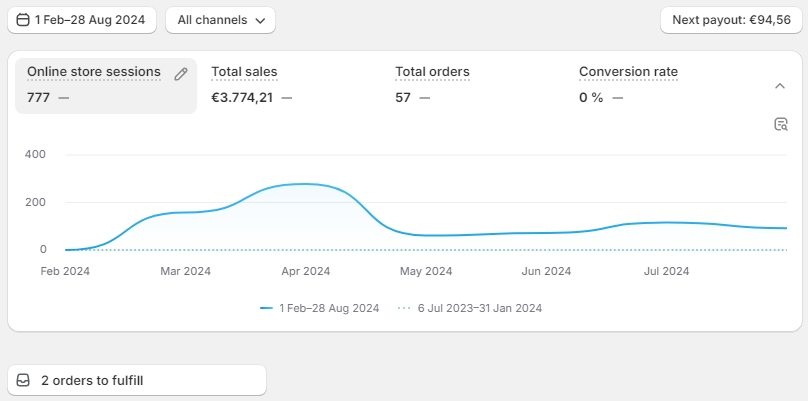Open the view report icon above chart

pos(781,124)
